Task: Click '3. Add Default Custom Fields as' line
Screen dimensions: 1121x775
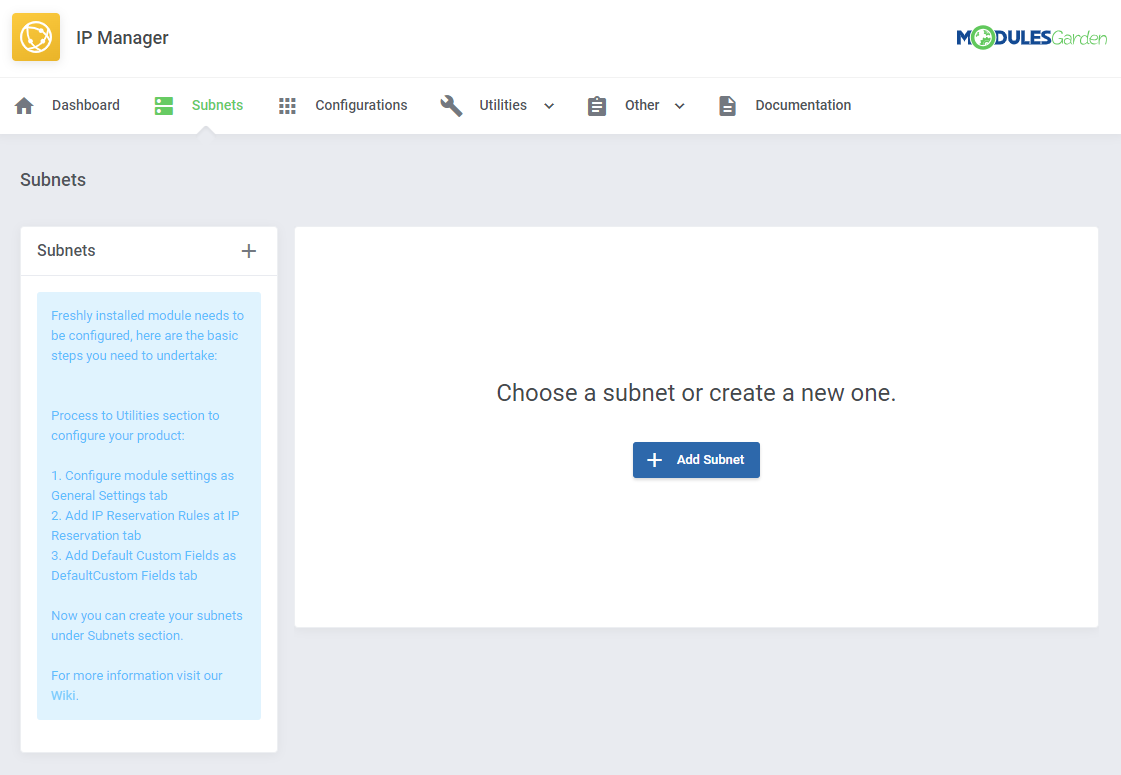Action: (x=143, y=556)
